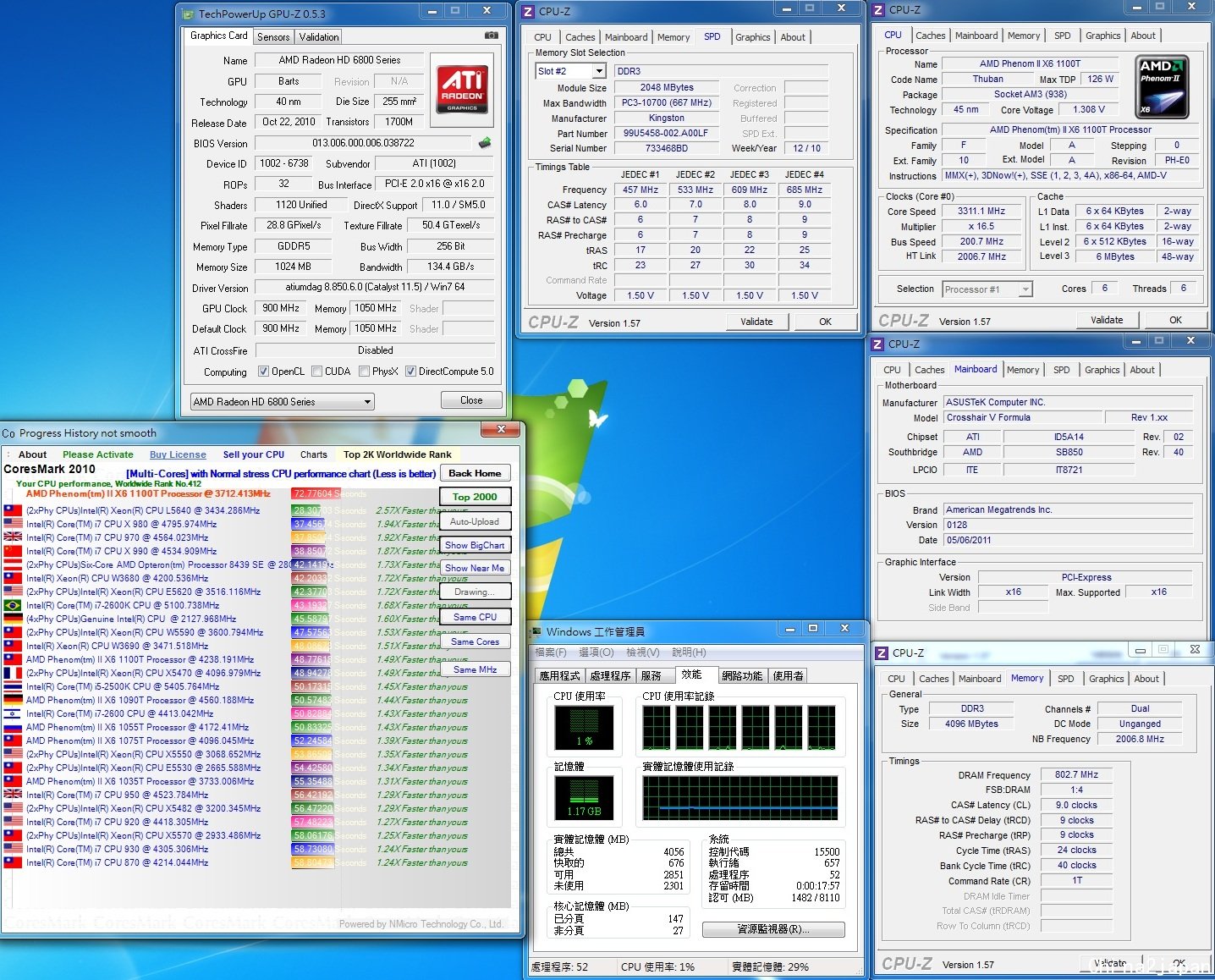Viewport: 1215px width, 980px height.
Task: Click the ATI Radeon logo in GPU-Z
Action: click(462, 89)
